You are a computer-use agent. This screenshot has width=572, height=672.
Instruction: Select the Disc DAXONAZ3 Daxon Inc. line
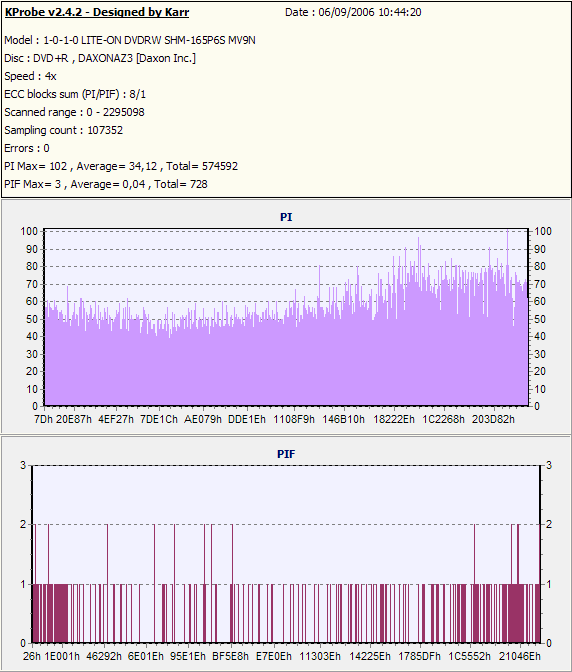click(100, 58)
